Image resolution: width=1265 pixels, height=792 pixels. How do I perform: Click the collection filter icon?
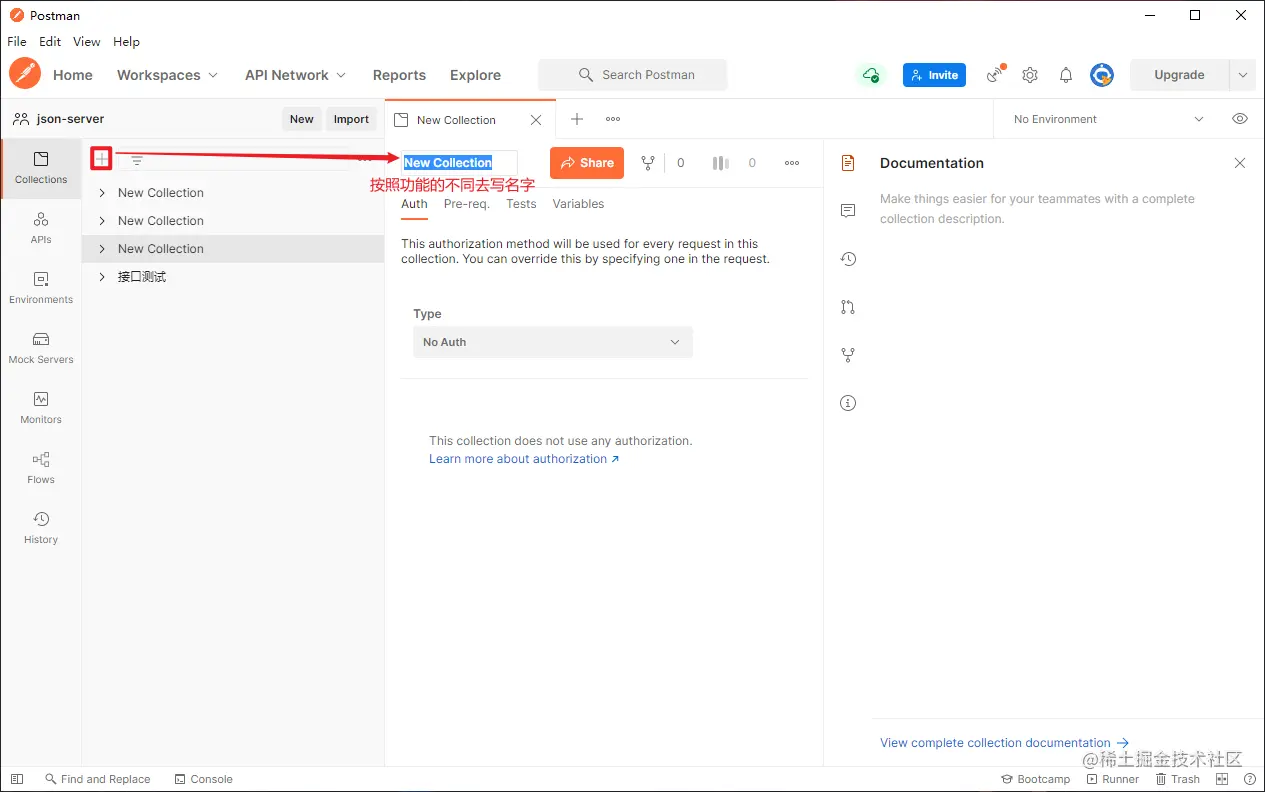coord(137,160)
